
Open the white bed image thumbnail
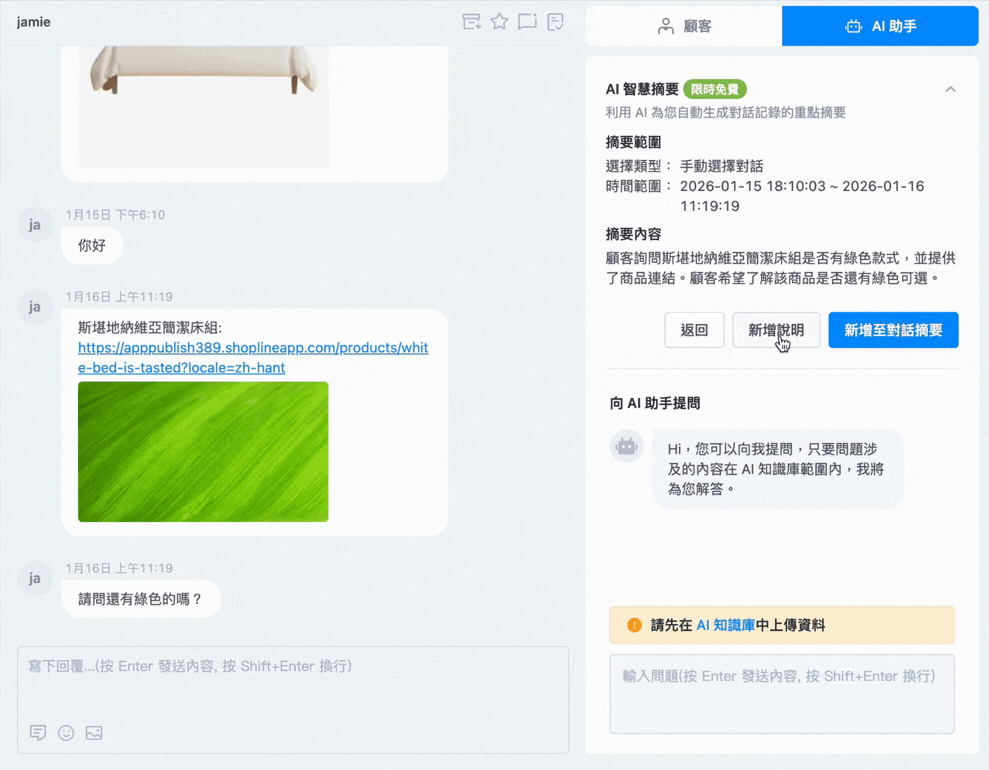203,106
